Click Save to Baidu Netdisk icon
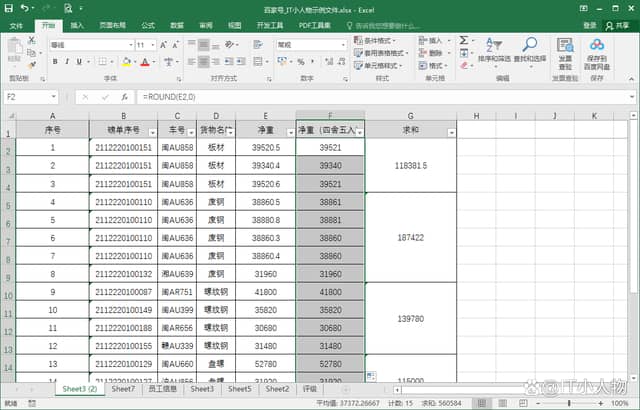The width and height of the screenshot is (640, 410). click(x=597, y=52)
